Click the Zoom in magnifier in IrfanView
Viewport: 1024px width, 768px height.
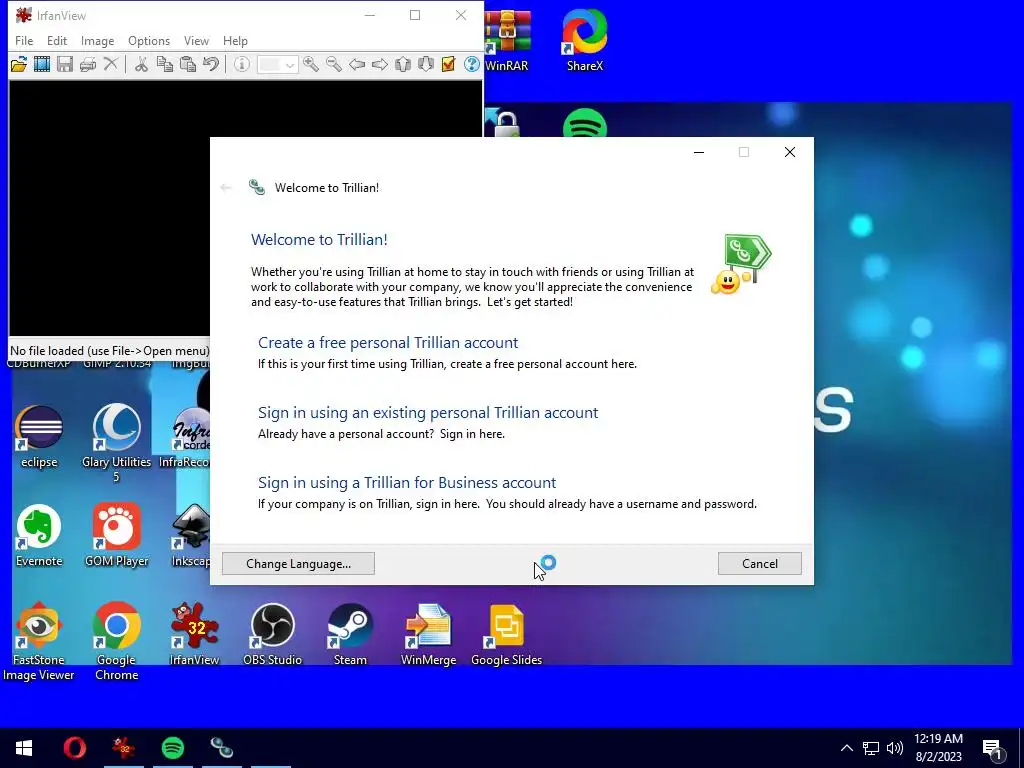311,64
